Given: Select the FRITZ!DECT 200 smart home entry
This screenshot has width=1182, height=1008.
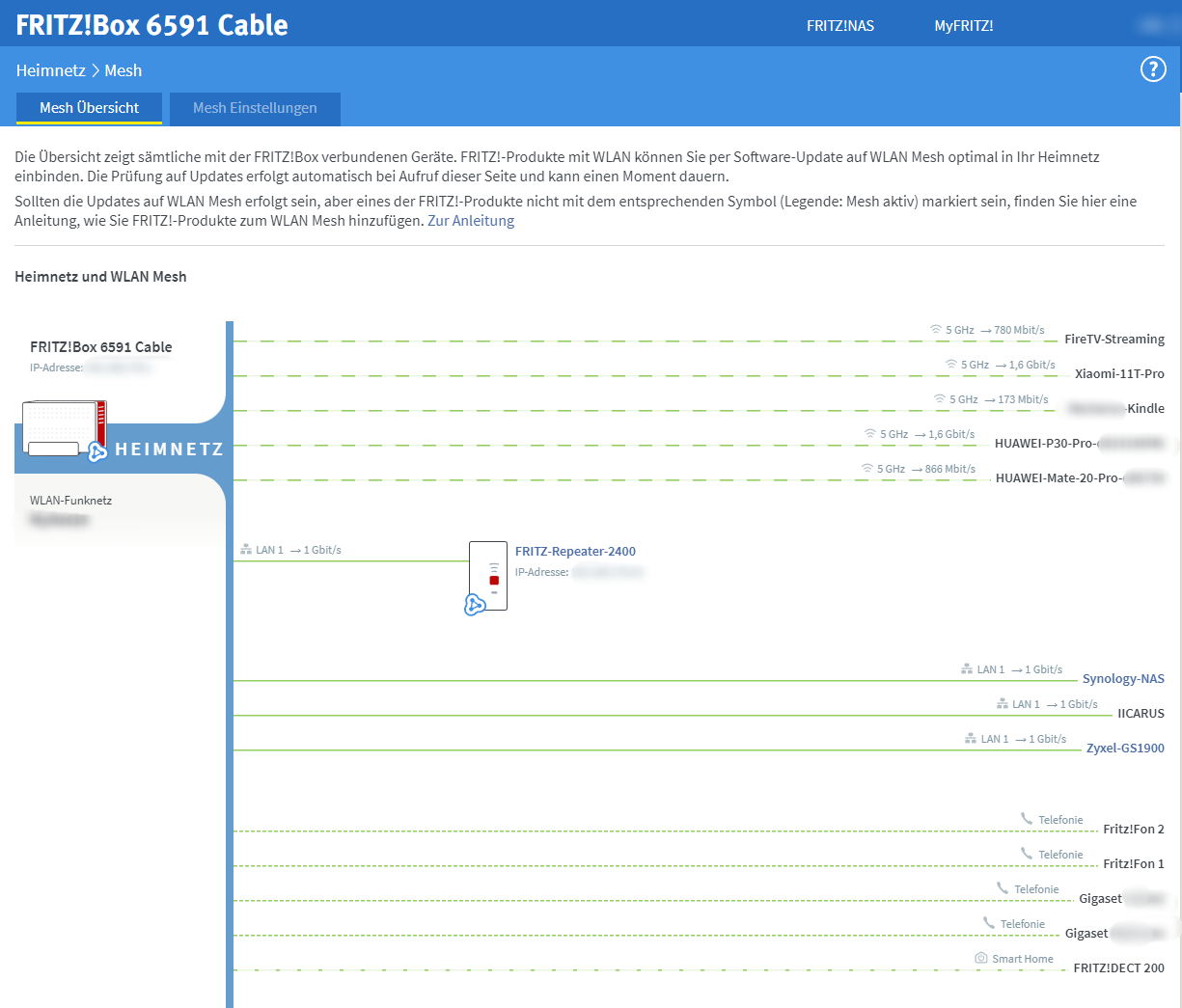Looking at the screenshot, I should click(x=1119, y=968).
